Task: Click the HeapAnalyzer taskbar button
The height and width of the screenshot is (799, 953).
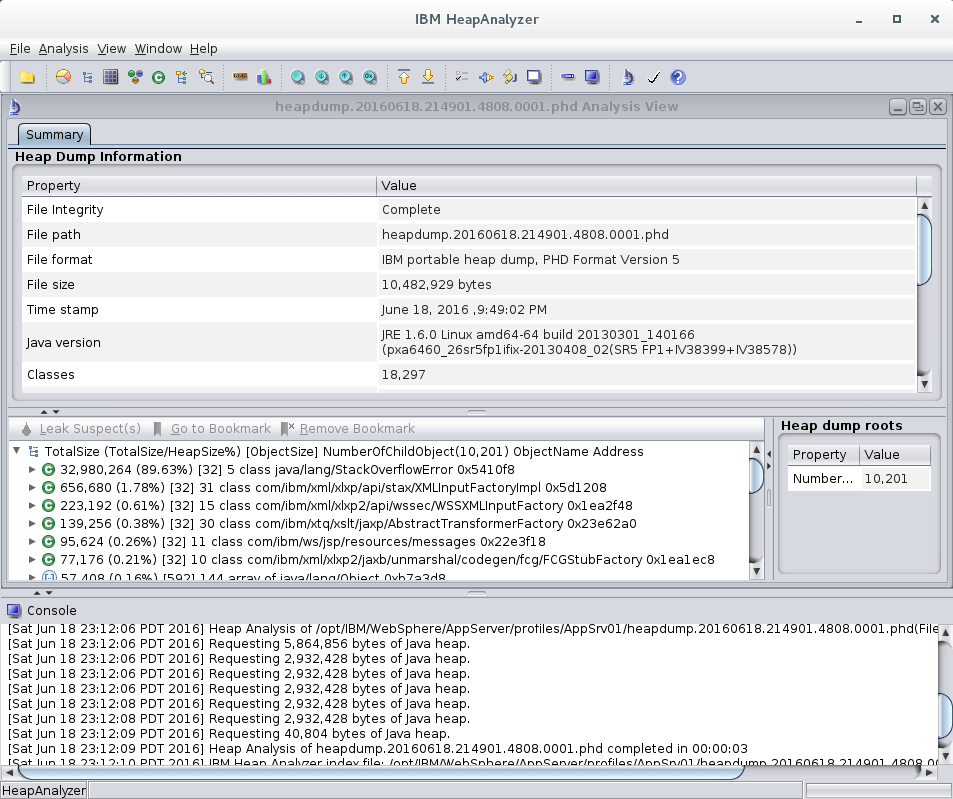Action: [44, 789]
